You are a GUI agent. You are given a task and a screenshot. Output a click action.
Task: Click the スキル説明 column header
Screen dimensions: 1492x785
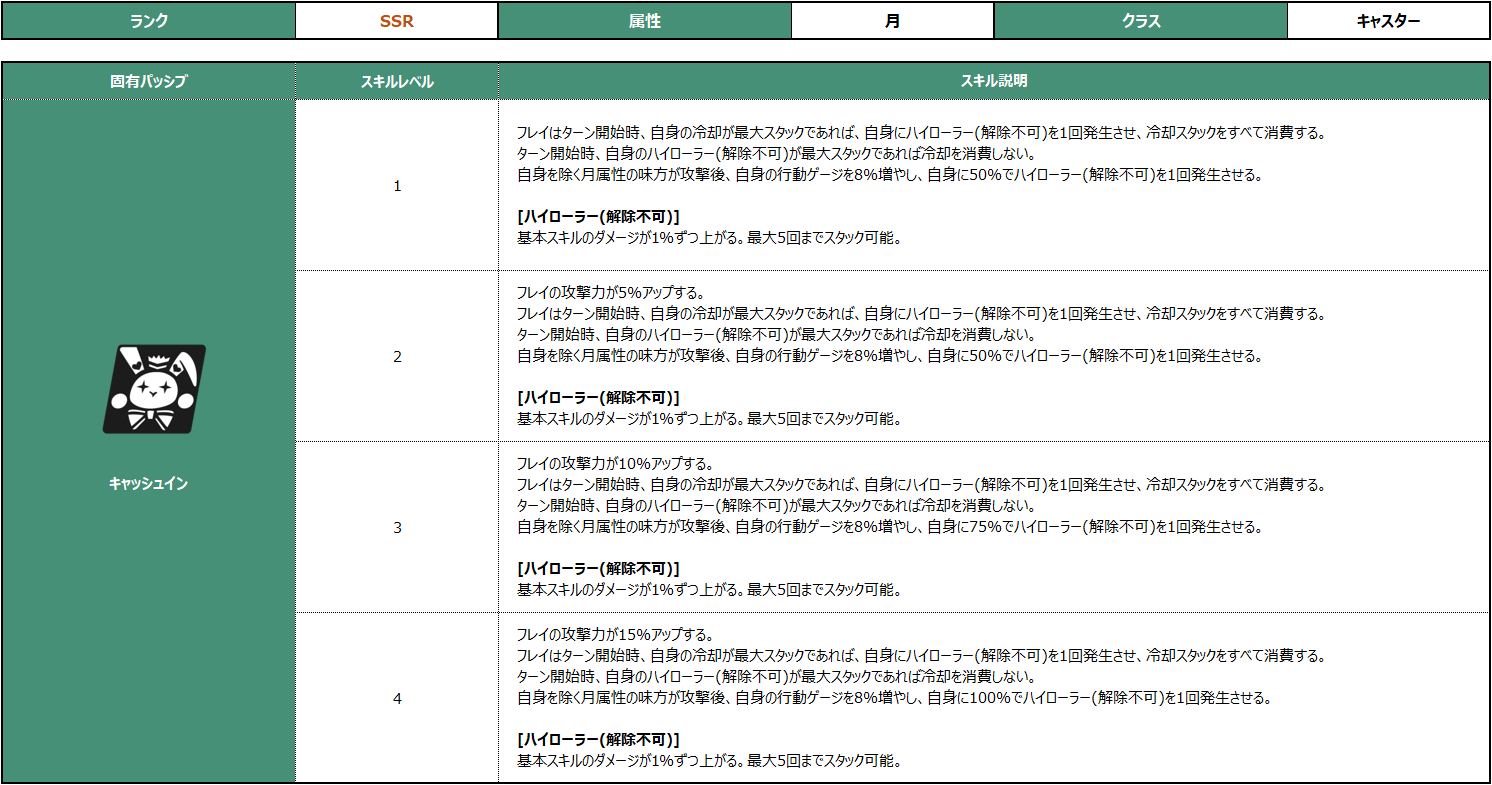click(994, 81)
